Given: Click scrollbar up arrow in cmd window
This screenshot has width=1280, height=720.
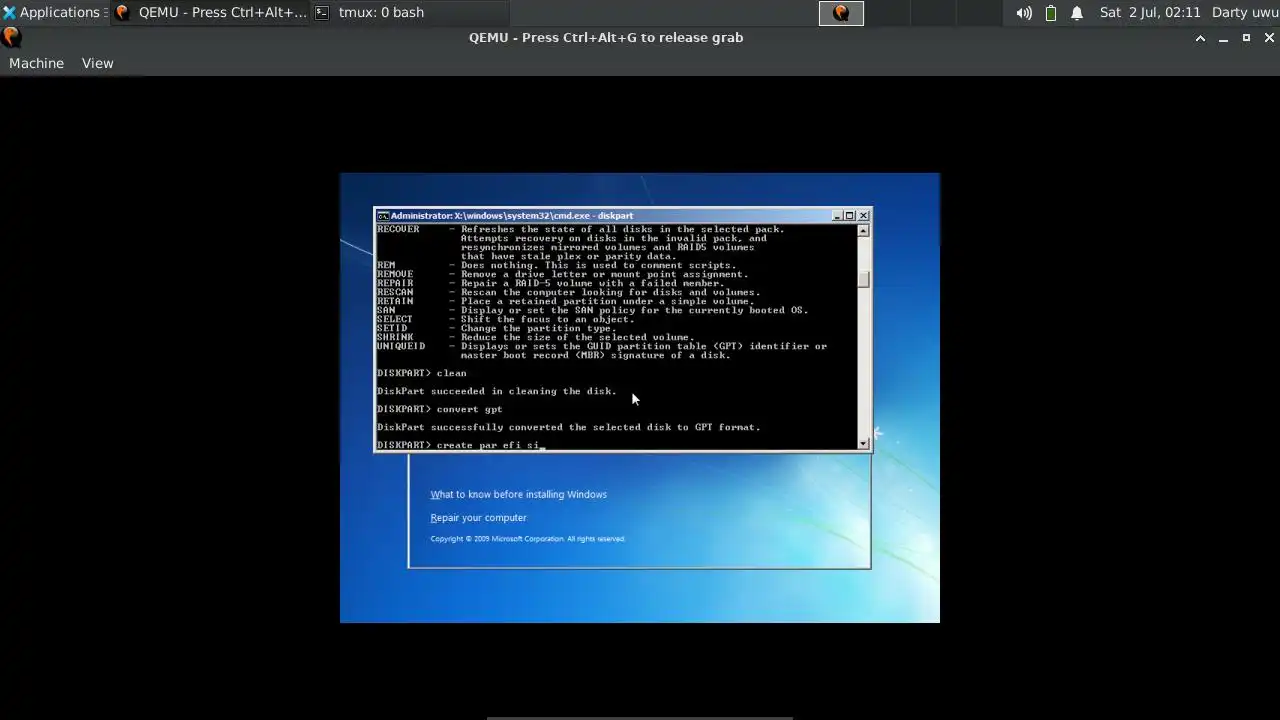Looking at the screenshot, I should pyautogui.click(x=863, y=230).
